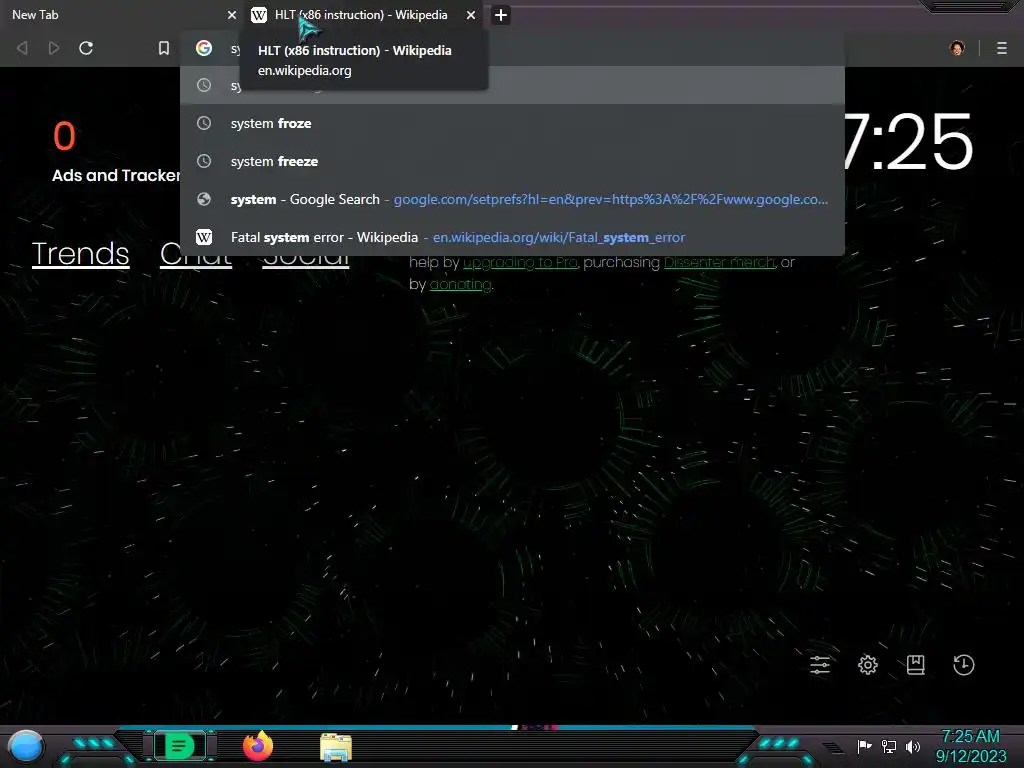This screenshot has width=1024, height=768.
Task: Open the 'Dissenter merch' link
Action: coord(720,263)
